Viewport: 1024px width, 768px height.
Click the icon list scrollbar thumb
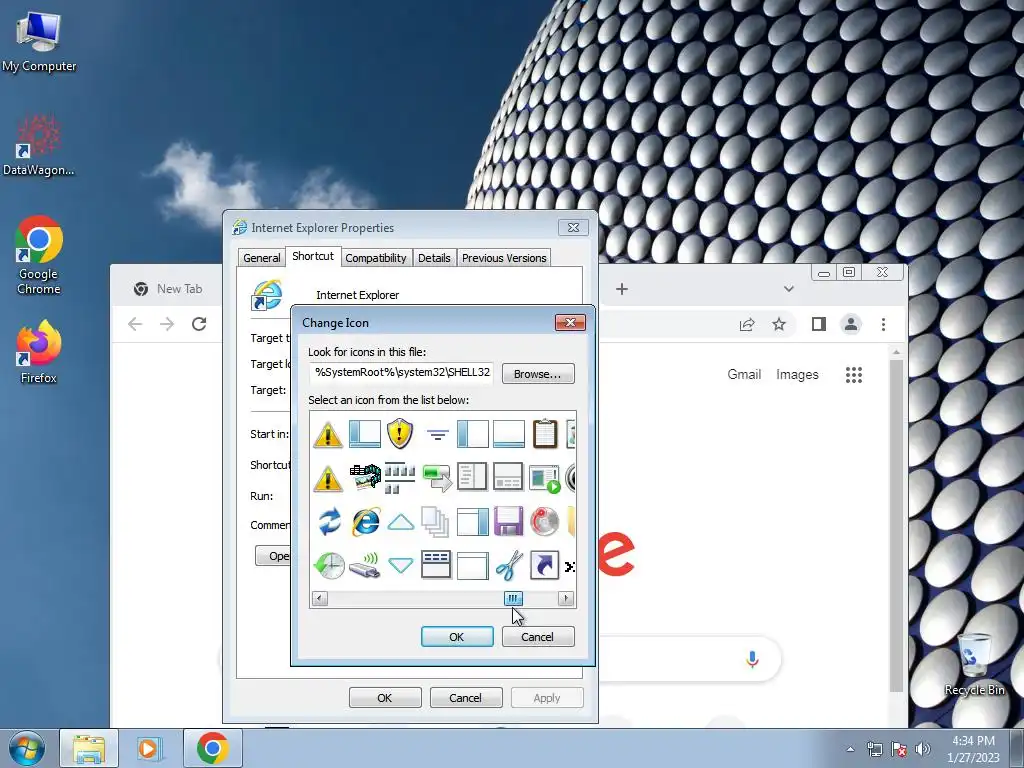click(x=514, y=598)
